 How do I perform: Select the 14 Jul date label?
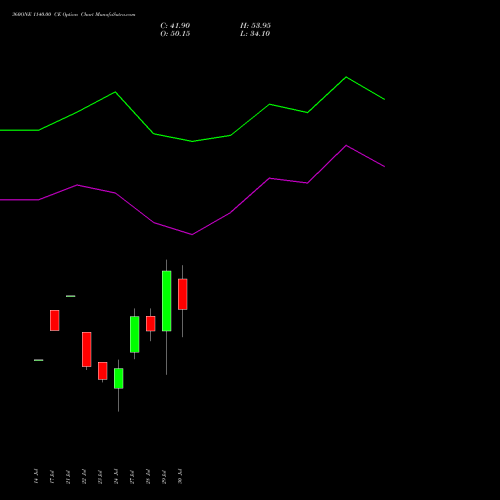pos(36,476)
